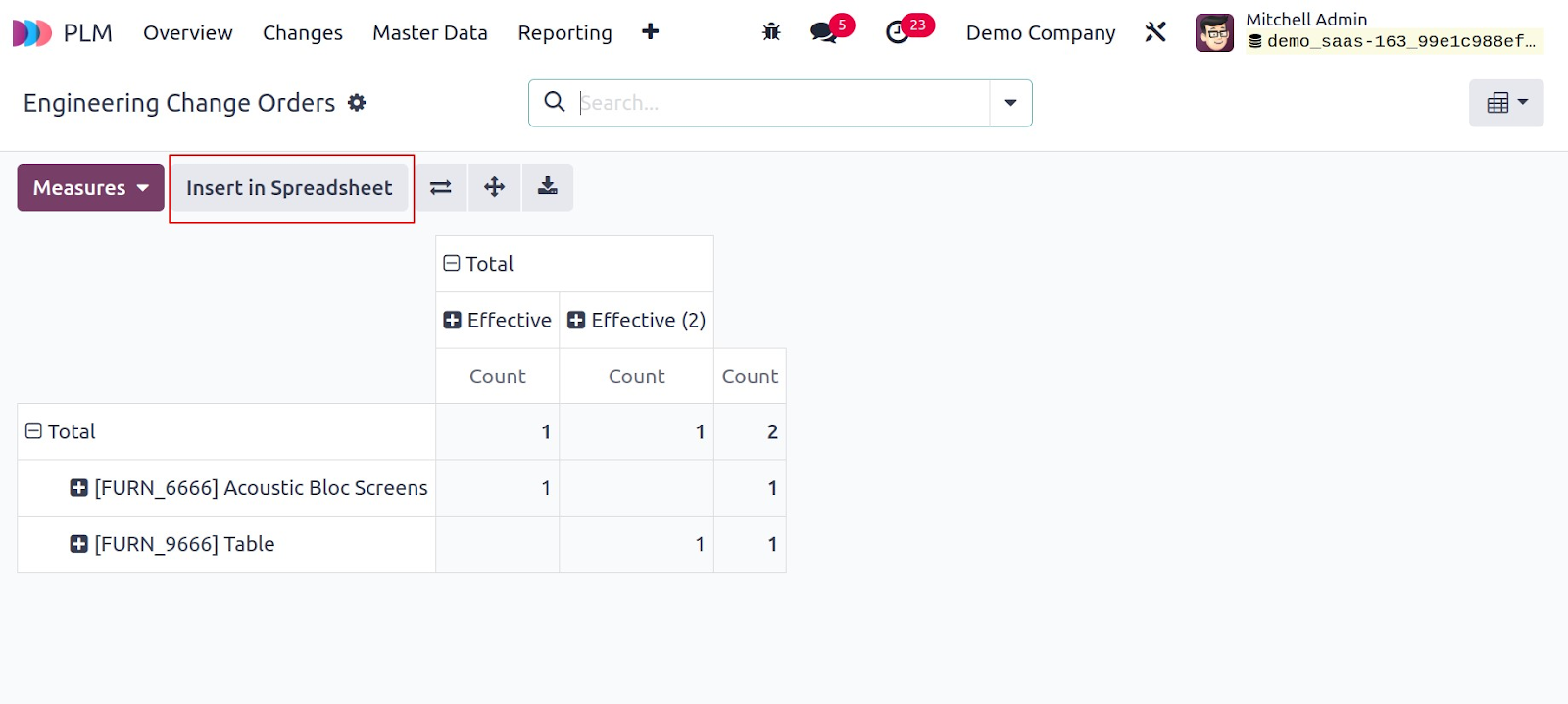Click the PLM app logo
The image size is (1568, 704).
(31, 33)
